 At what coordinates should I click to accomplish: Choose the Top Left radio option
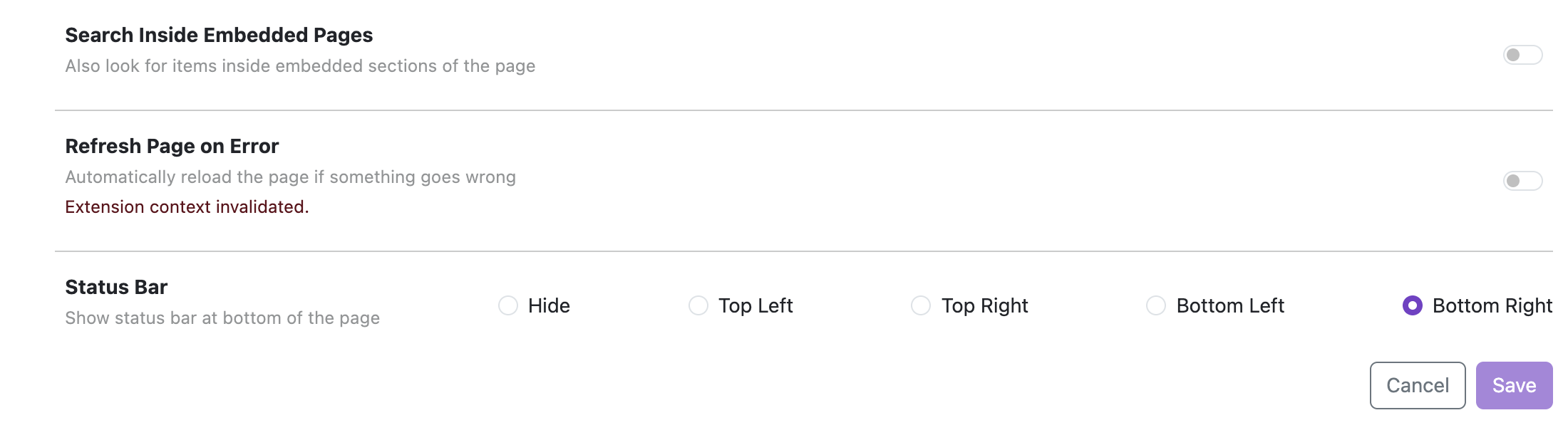(x=698, y=305)
